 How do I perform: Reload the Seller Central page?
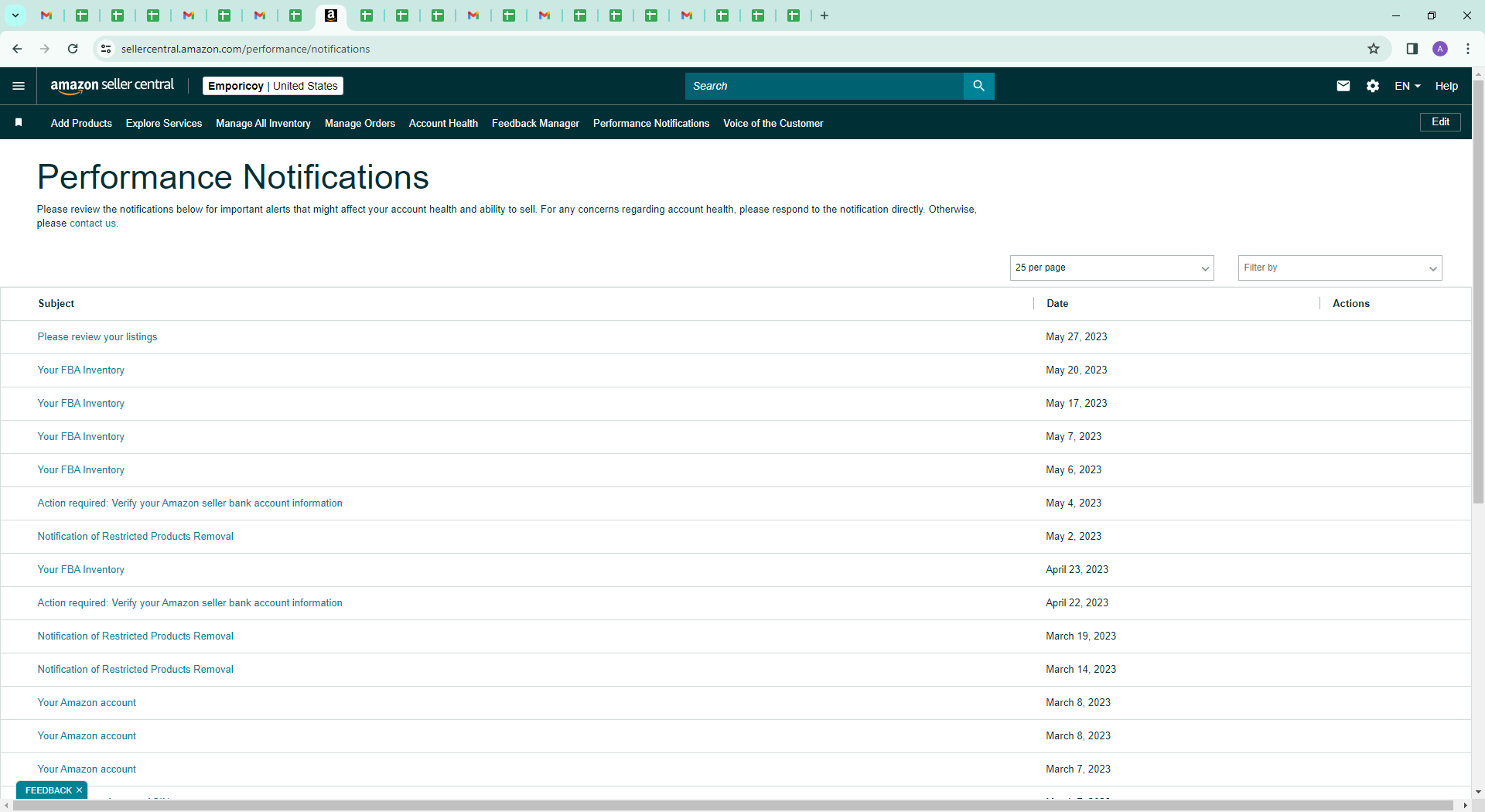73,49
